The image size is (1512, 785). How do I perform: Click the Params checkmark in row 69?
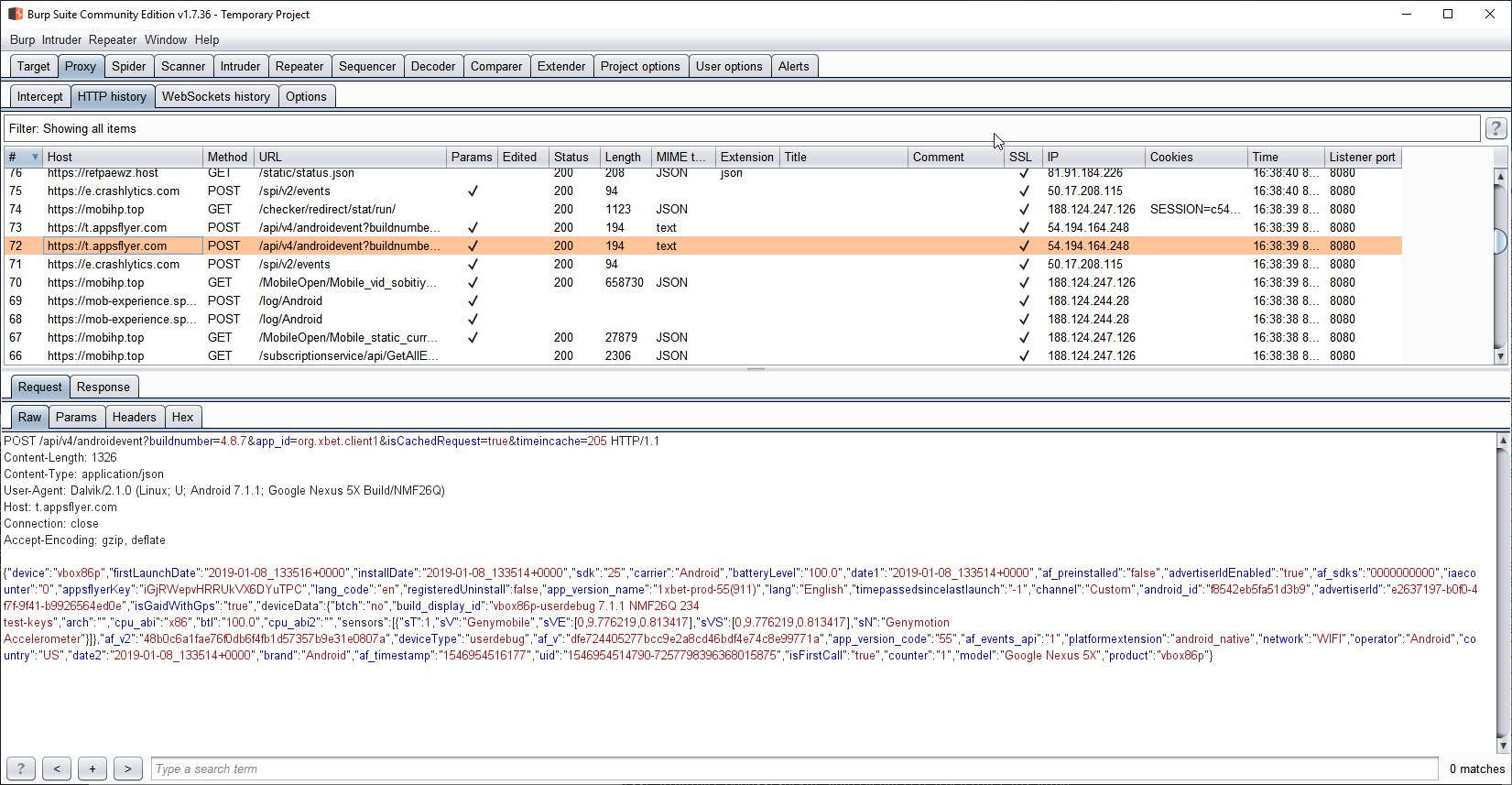[x=473, y=300]
